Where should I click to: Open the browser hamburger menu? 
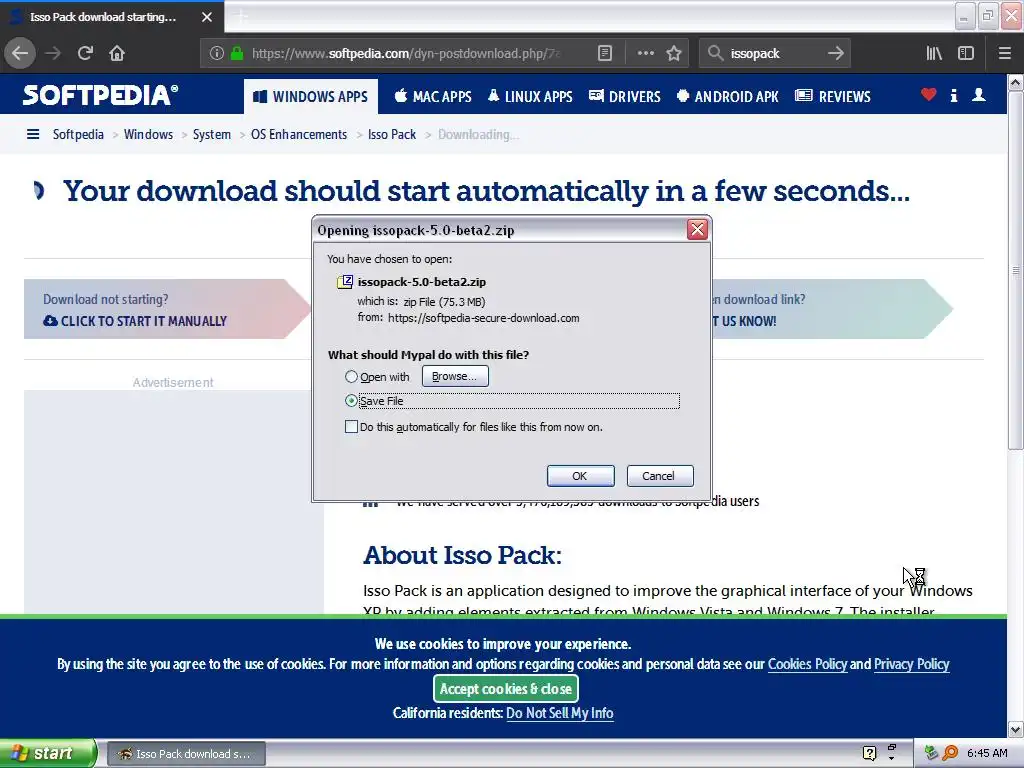pyautogui.click(x=1005, y=54)
